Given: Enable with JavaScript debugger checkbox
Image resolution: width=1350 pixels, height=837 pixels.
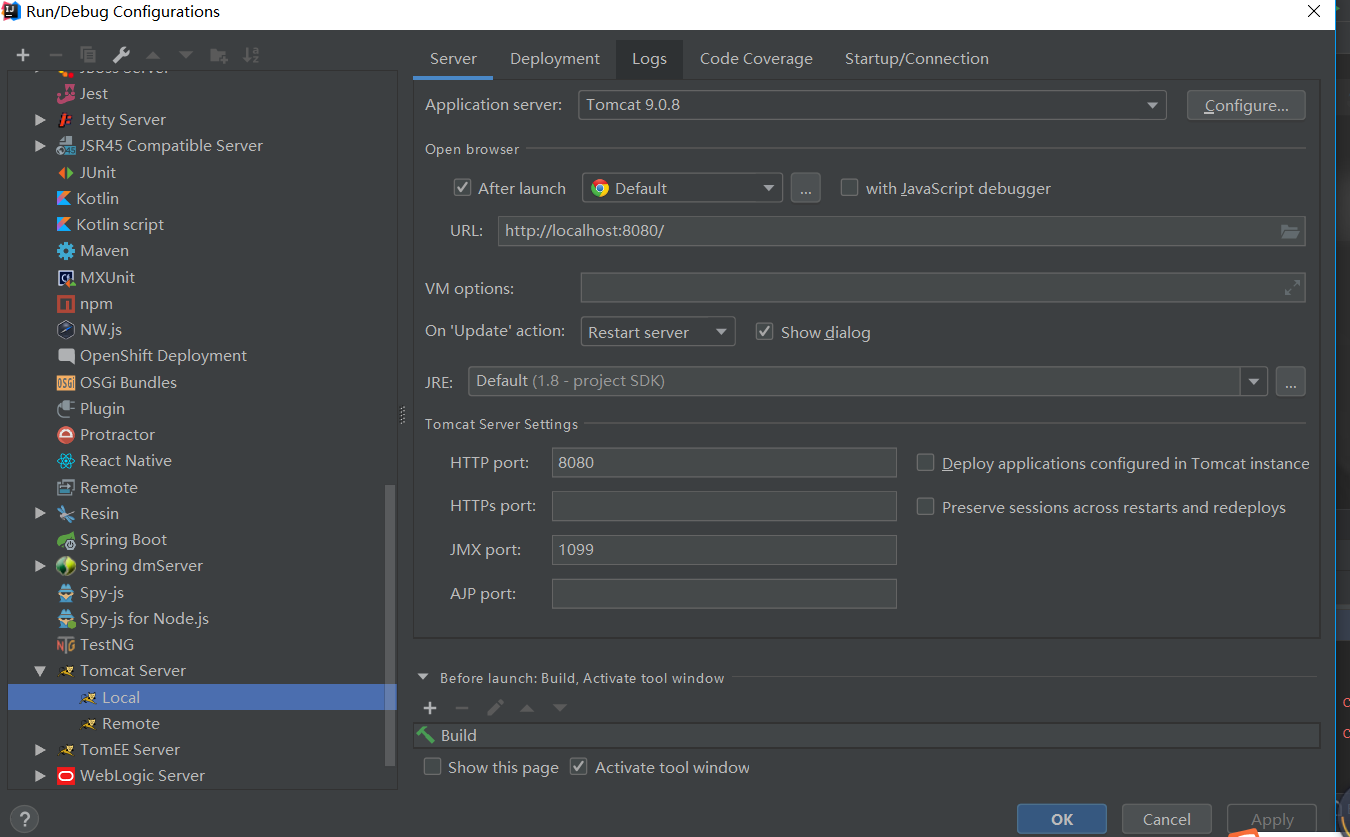Looking at the screenshot, I should [849, 188].
